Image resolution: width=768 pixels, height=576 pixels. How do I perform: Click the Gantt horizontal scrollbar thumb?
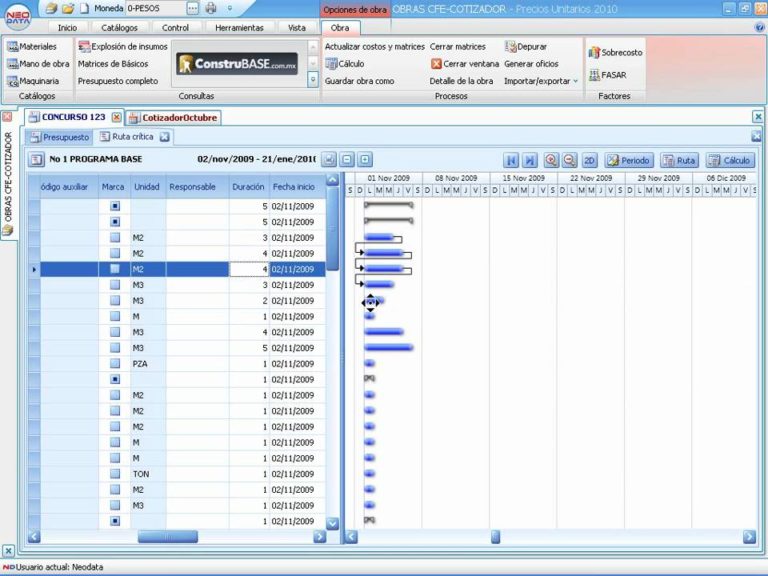pos(495,537)
